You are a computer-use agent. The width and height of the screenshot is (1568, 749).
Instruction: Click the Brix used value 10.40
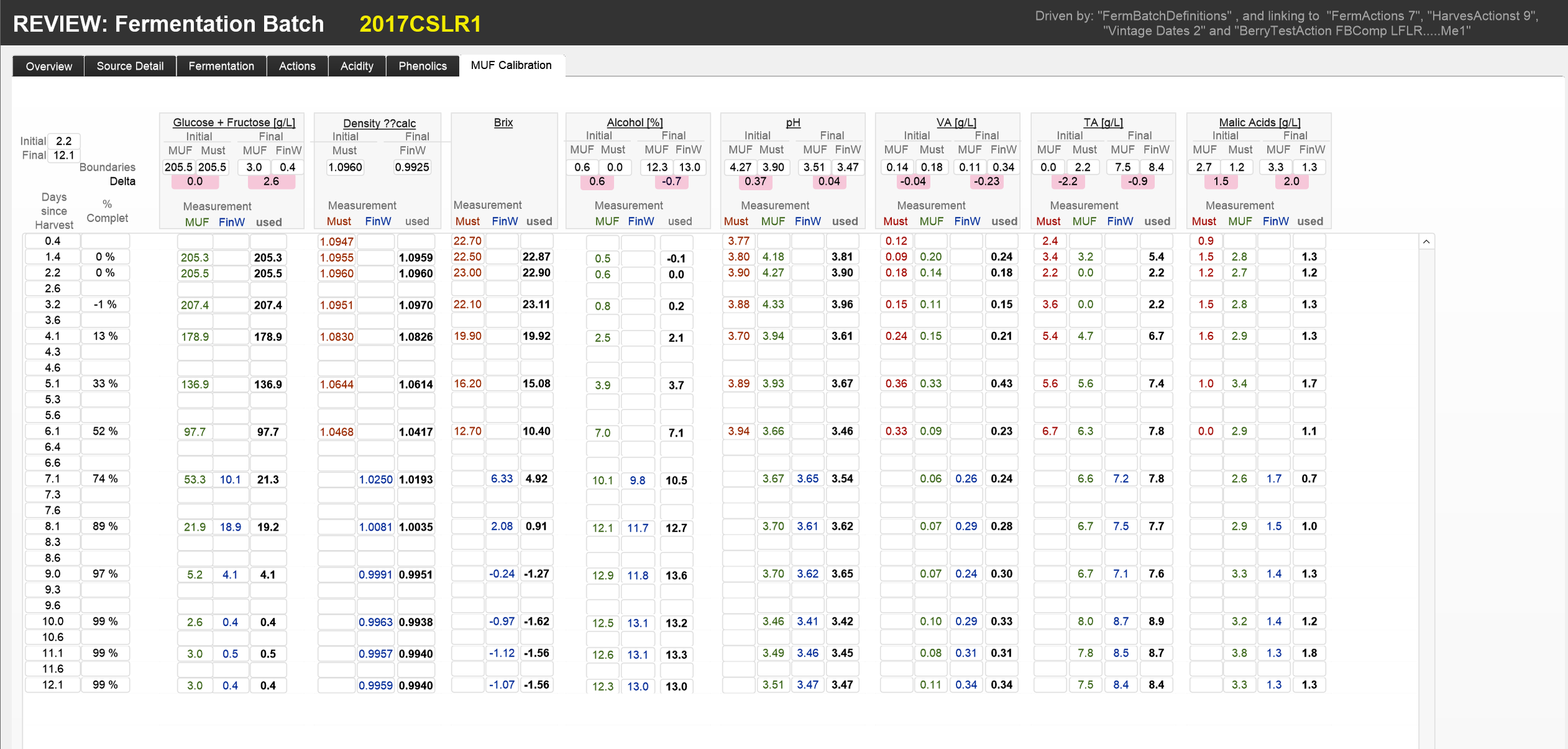(536, 431)
